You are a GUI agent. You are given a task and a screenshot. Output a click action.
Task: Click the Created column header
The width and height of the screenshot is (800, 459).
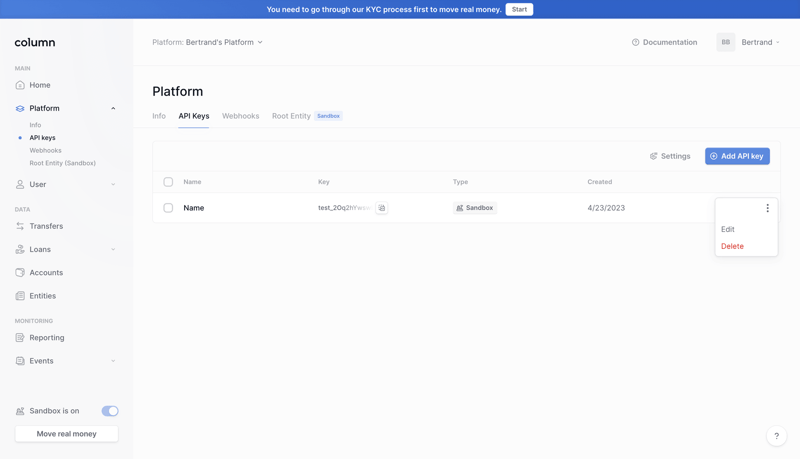(x=599, y=182)
